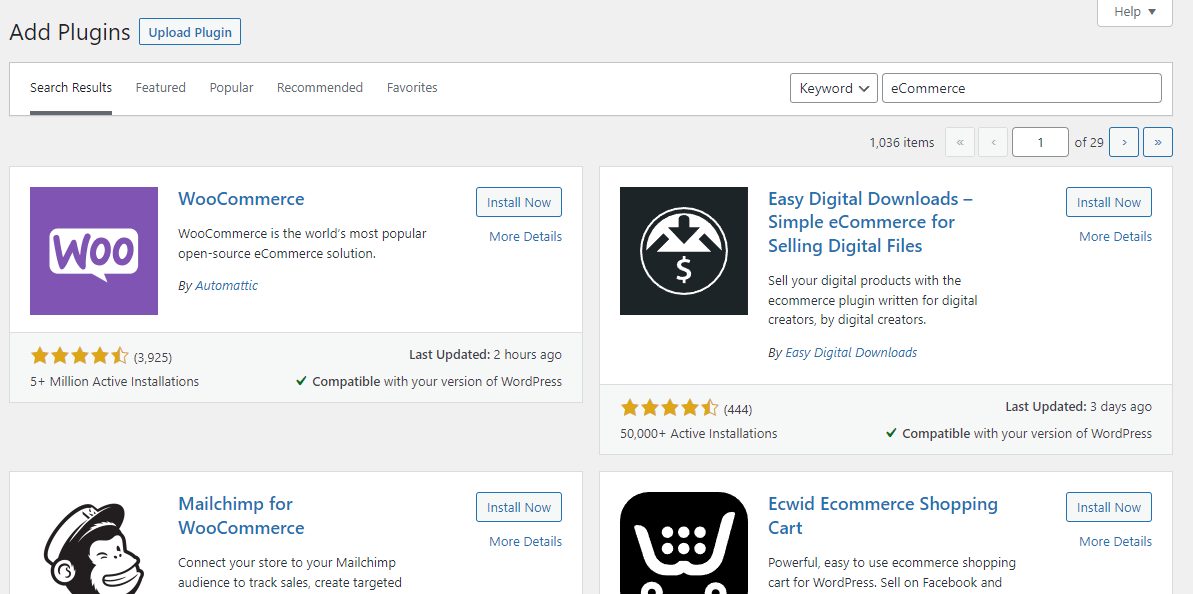
Task: Click the 'of 29' page total text
Action: coord(1089,142)
